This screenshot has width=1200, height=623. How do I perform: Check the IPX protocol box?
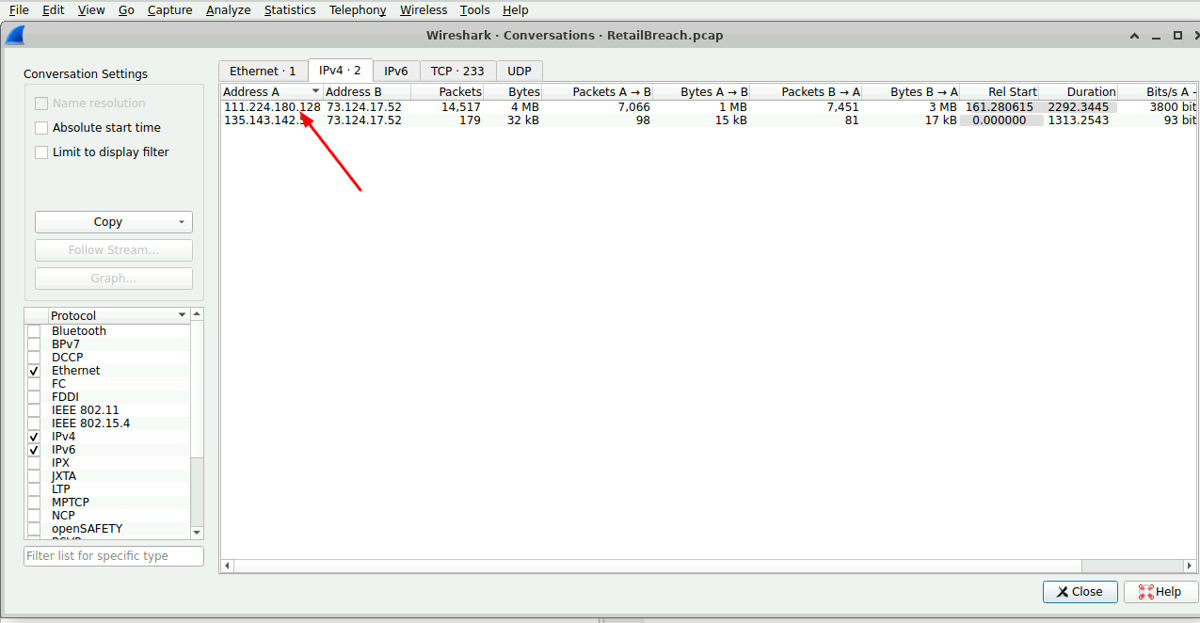pos(34,463)
